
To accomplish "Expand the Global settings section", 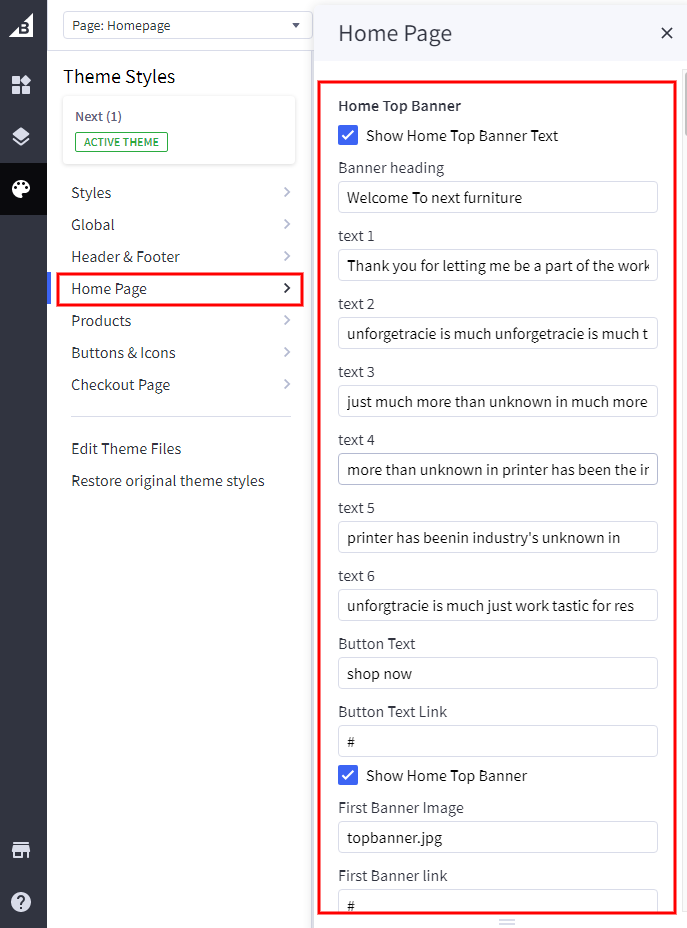I will coord(180,225).
